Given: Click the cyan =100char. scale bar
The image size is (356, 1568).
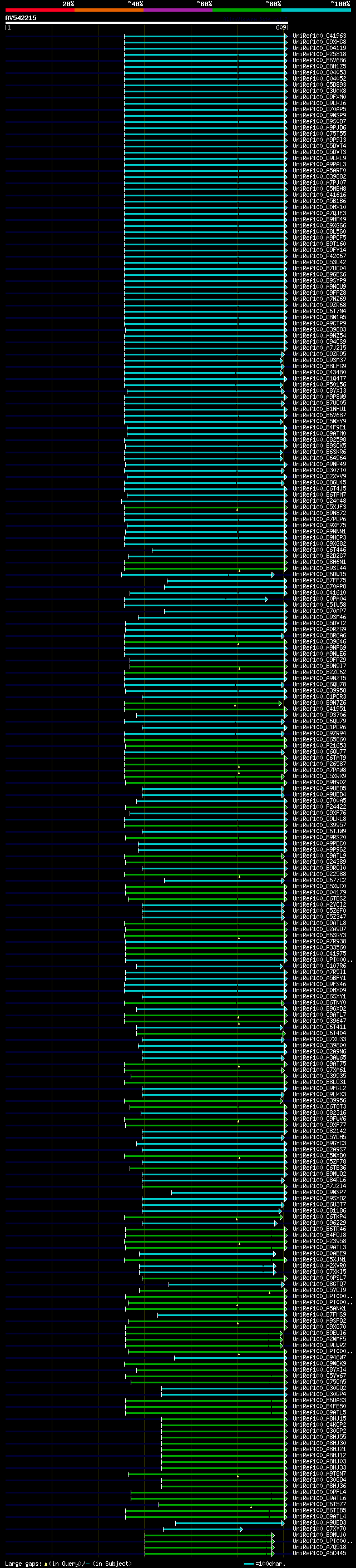Looking at the screenshot, I should 248,1564.
